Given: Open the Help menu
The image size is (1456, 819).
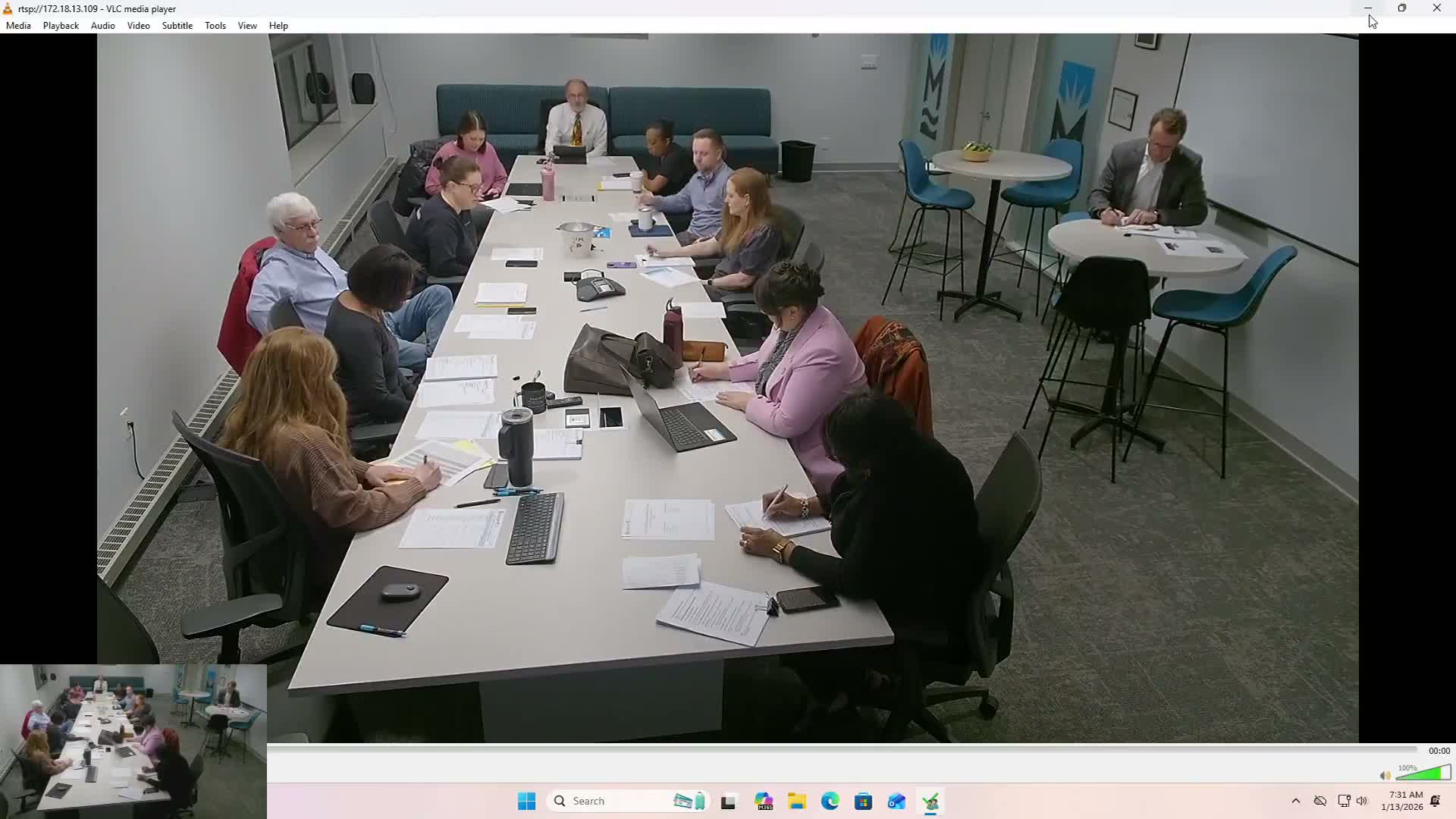Looking at the screenshot, I should (x=278, y=26).
